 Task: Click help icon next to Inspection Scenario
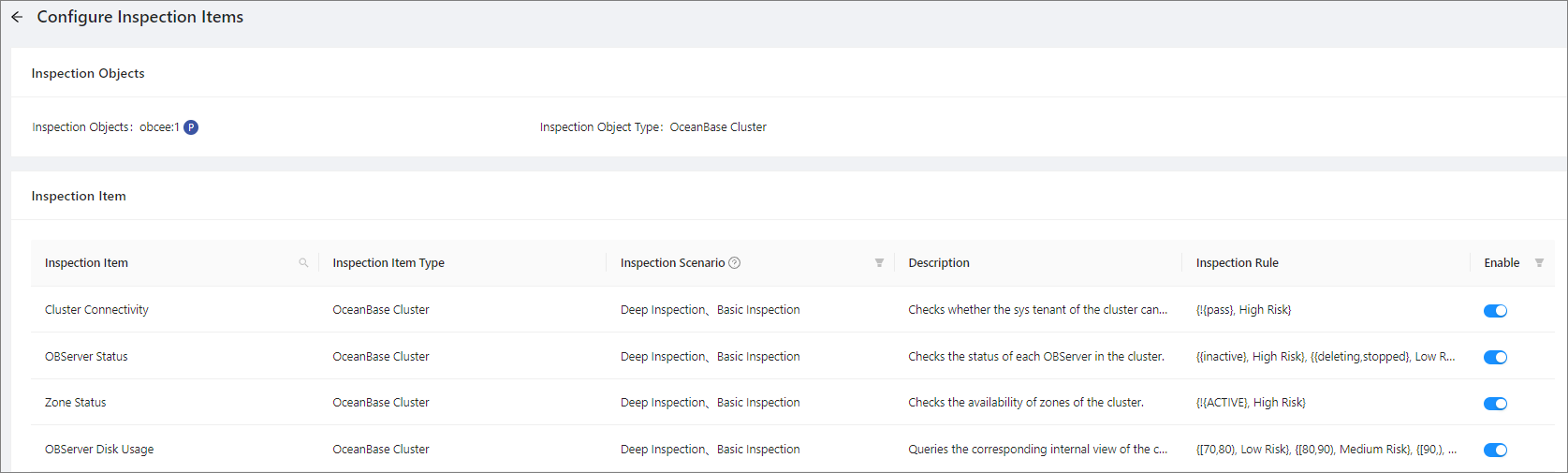pos(735,263)
